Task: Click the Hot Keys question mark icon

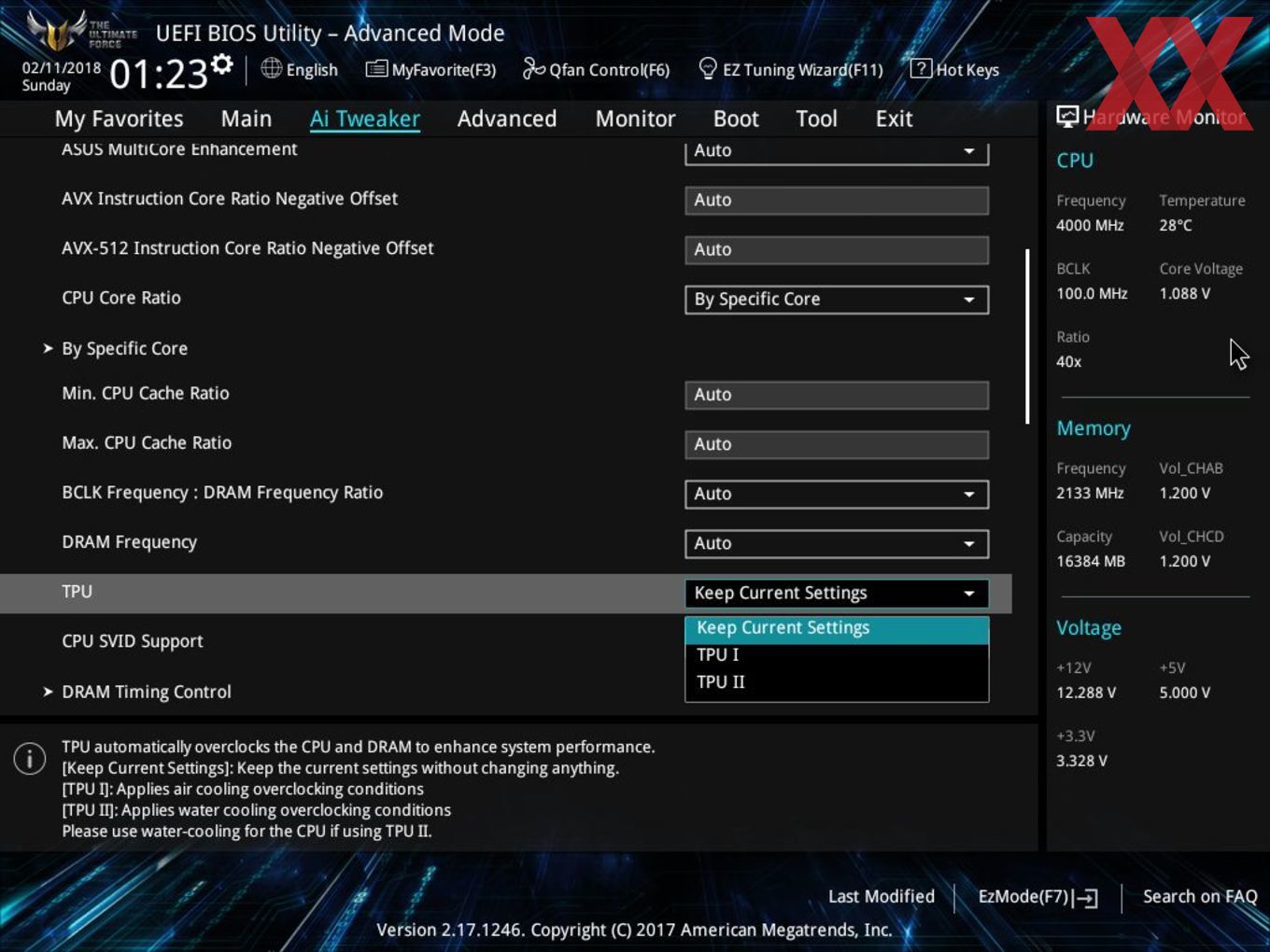Action: [921, 68]
